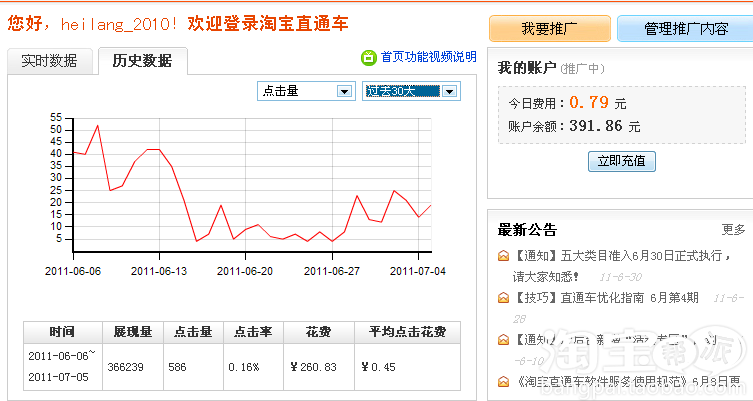Switch to the 实时数据 tab
753x401 pixels.
[49, 61]
